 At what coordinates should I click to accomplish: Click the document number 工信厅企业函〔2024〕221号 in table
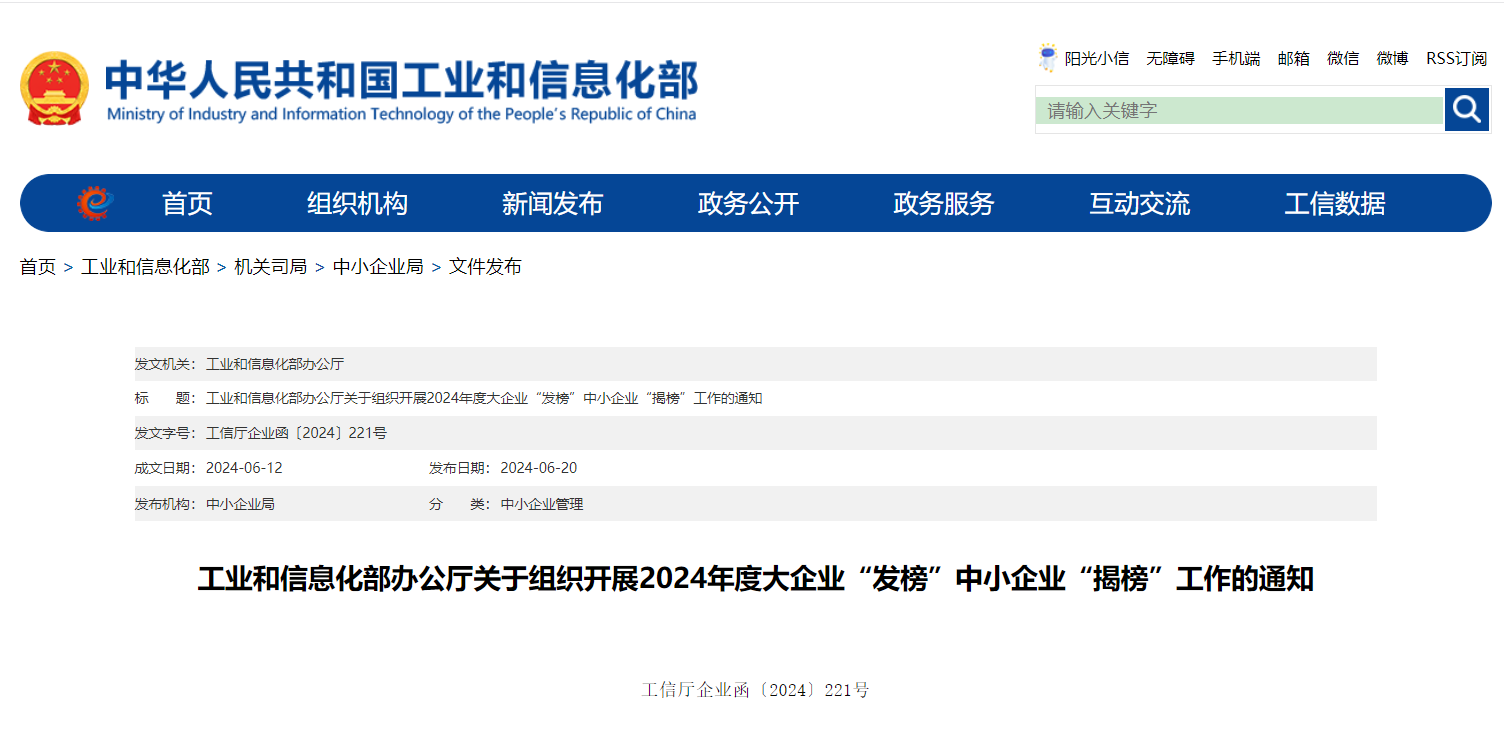[x=296, y=433]
